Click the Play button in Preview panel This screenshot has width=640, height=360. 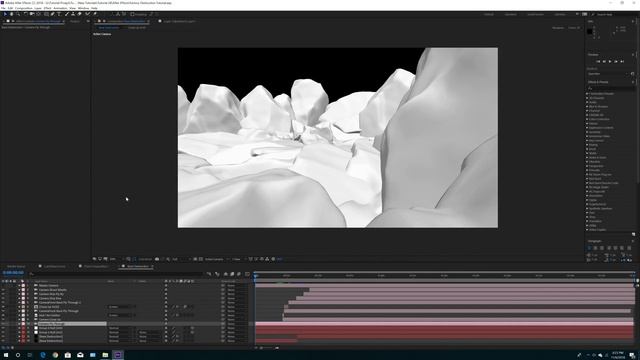pos(610,61)
